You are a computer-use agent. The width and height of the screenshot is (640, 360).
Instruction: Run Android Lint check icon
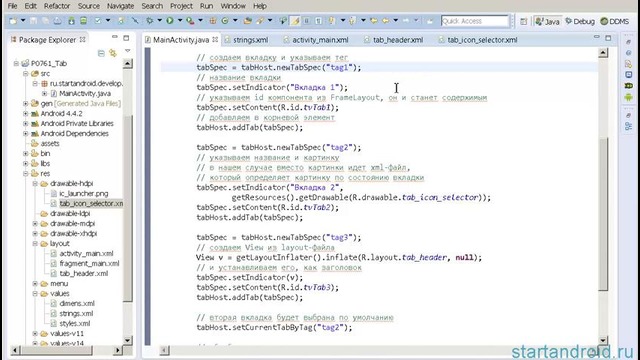pos(98,21)
